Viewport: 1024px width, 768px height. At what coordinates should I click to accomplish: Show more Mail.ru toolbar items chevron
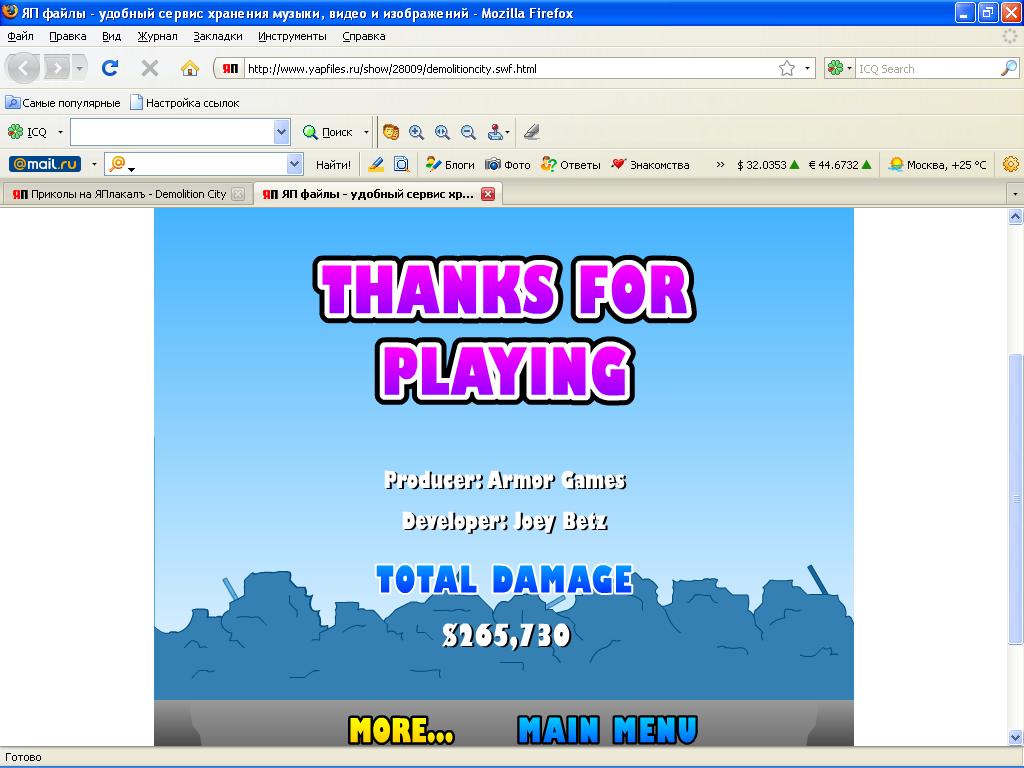(x=720, y=165)
